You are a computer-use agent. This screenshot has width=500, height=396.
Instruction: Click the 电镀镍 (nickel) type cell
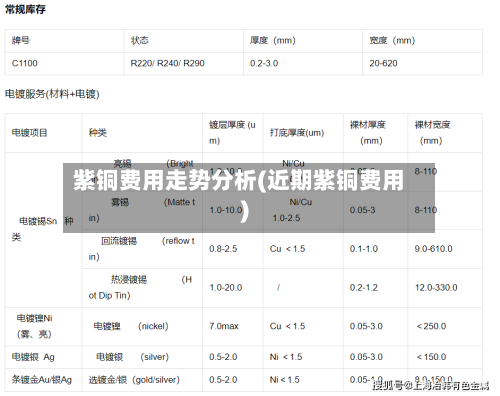(x=131, y=326)
